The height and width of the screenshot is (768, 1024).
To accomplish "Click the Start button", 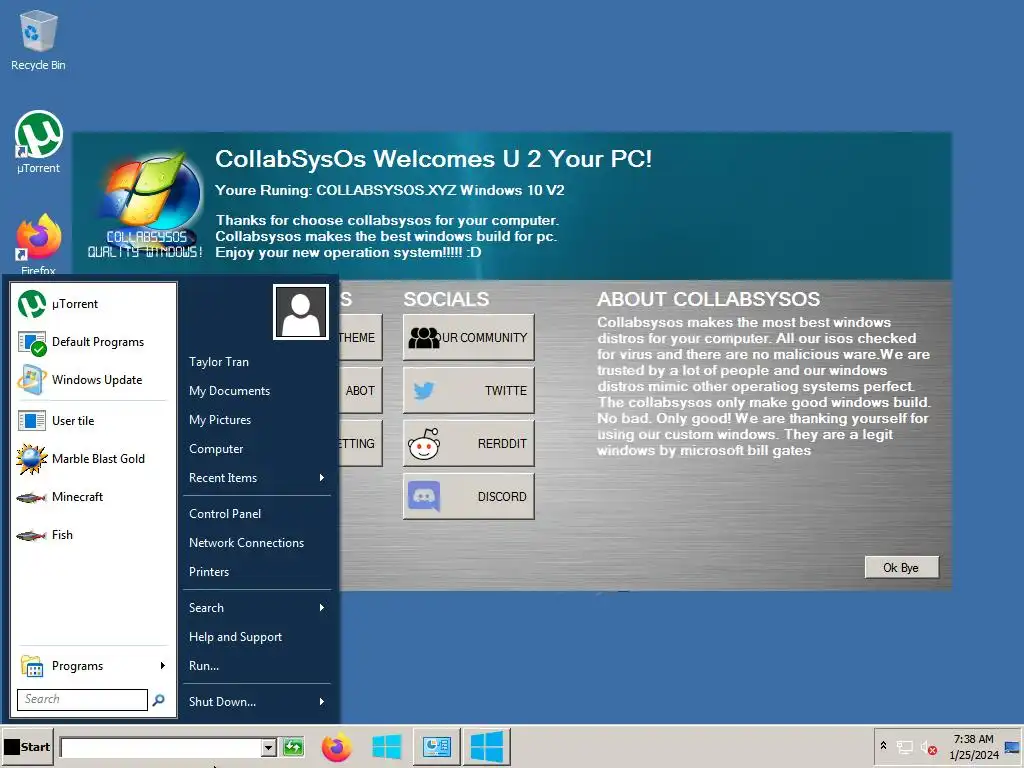I will point(27,747).
